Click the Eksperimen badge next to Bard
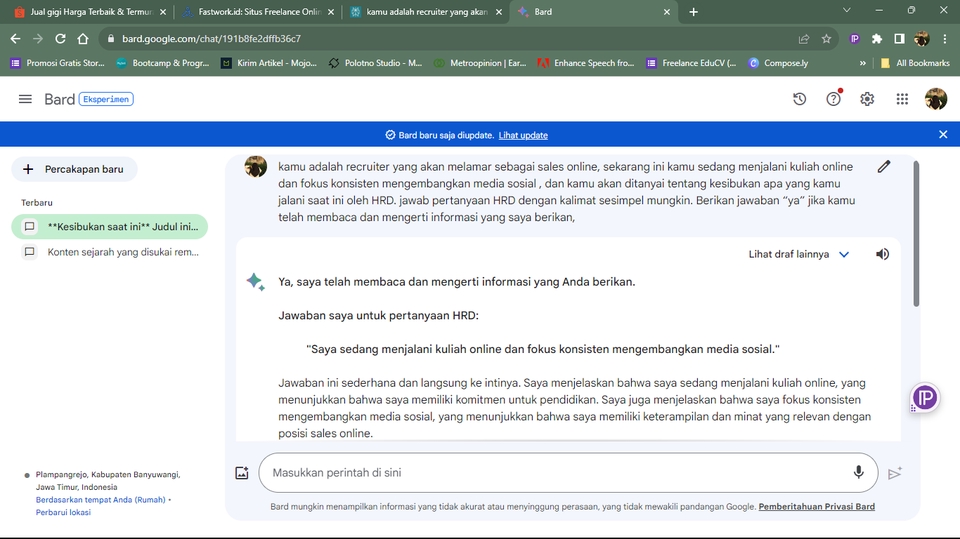 [x=106, y=99]
